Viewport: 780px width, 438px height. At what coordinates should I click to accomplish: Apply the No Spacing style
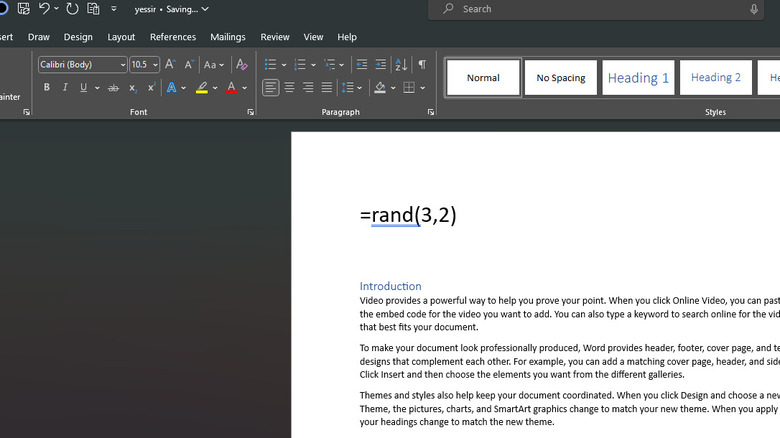560,78
